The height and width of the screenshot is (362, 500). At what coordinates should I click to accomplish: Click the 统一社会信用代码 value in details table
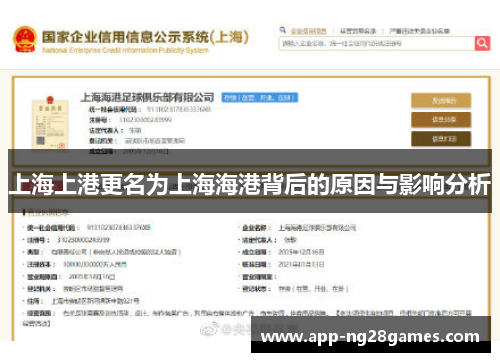(119, 227)
